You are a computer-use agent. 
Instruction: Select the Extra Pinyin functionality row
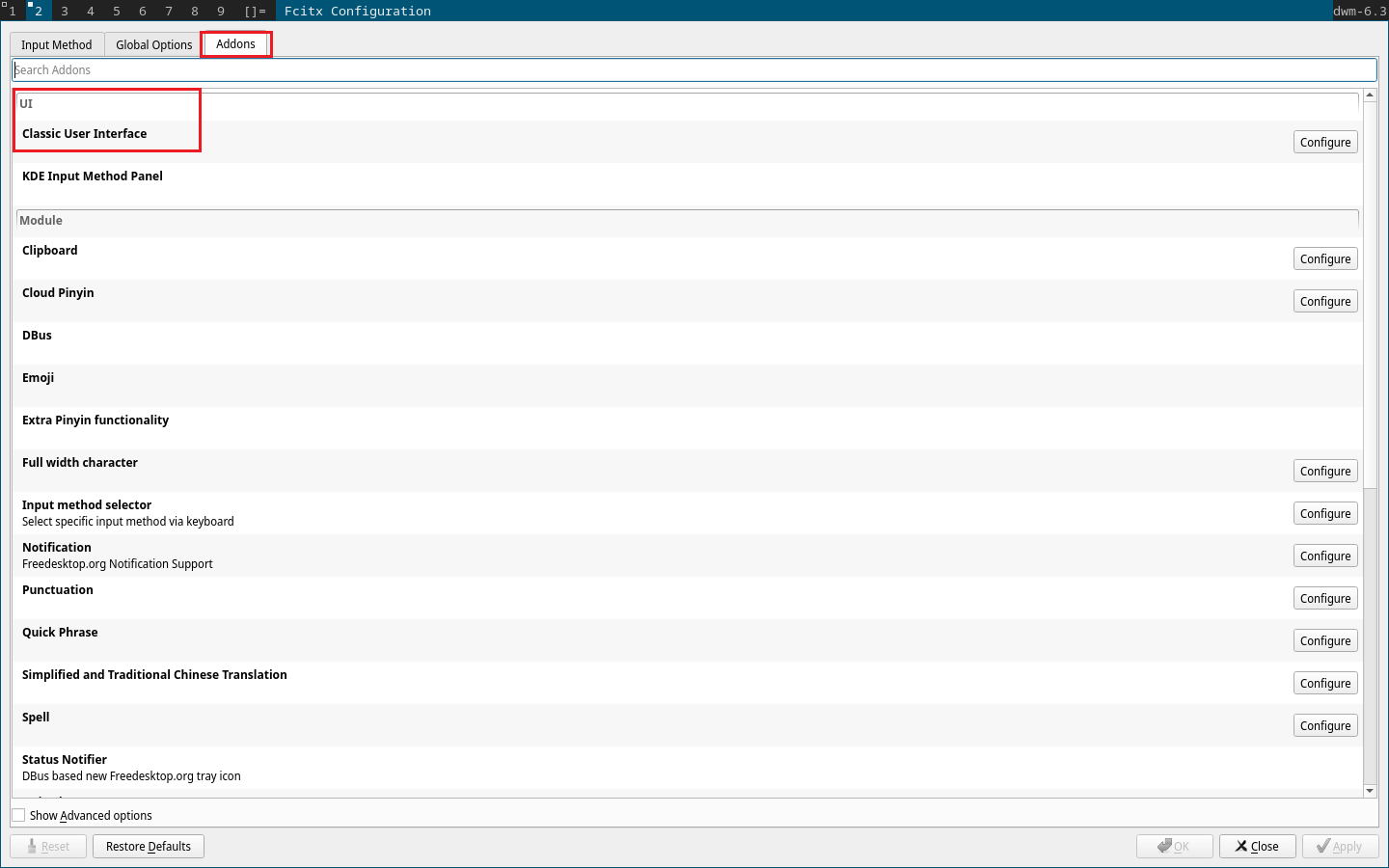tap(689, 428)
